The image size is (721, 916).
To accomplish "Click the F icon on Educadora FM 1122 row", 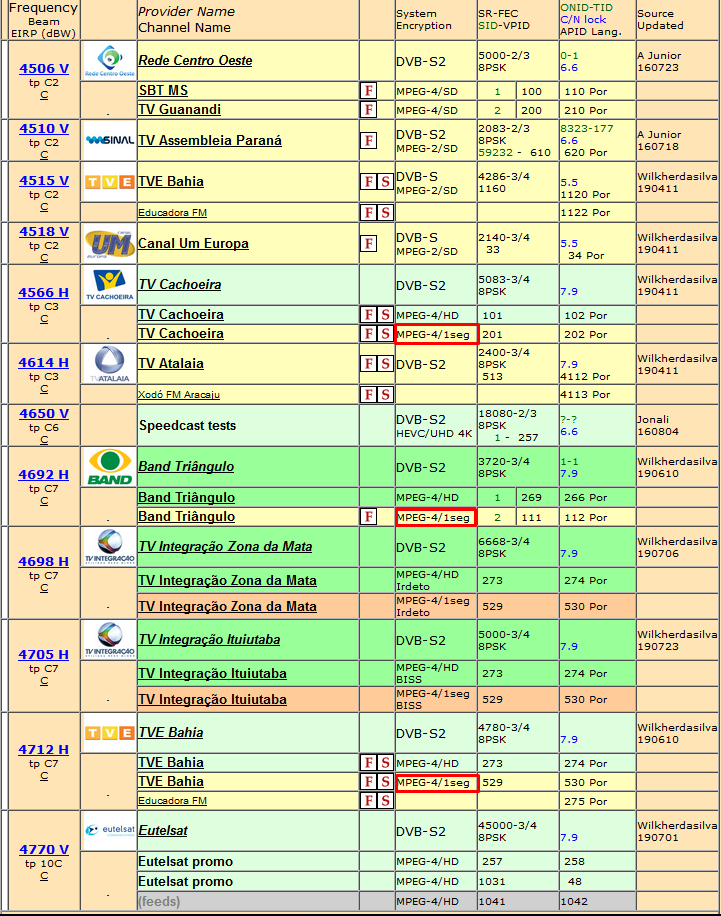I will (x=369, y=212).
